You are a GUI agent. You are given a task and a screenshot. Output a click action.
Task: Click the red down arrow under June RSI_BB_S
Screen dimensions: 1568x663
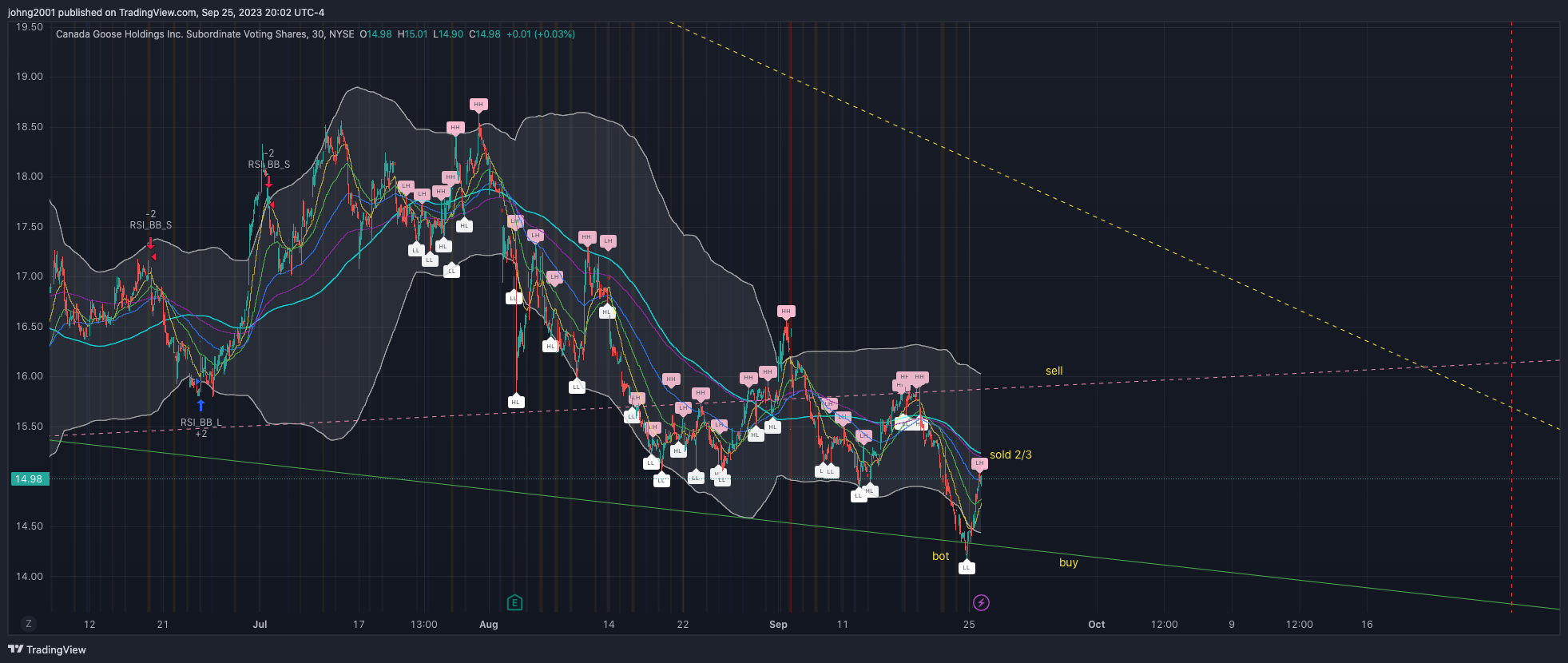pos(150,243)
